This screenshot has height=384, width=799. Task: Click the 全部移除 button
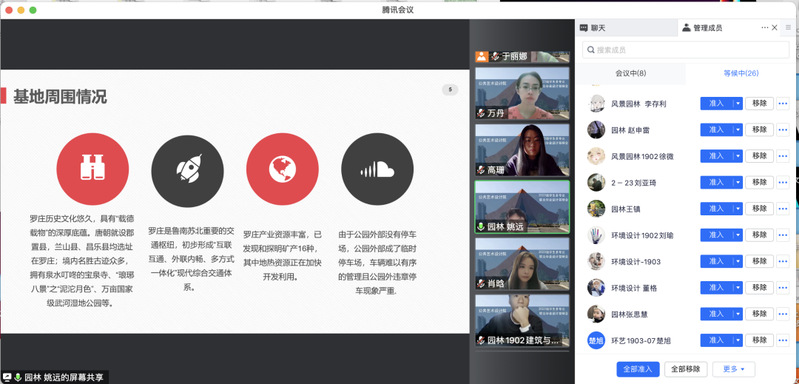tap(686, 369)
